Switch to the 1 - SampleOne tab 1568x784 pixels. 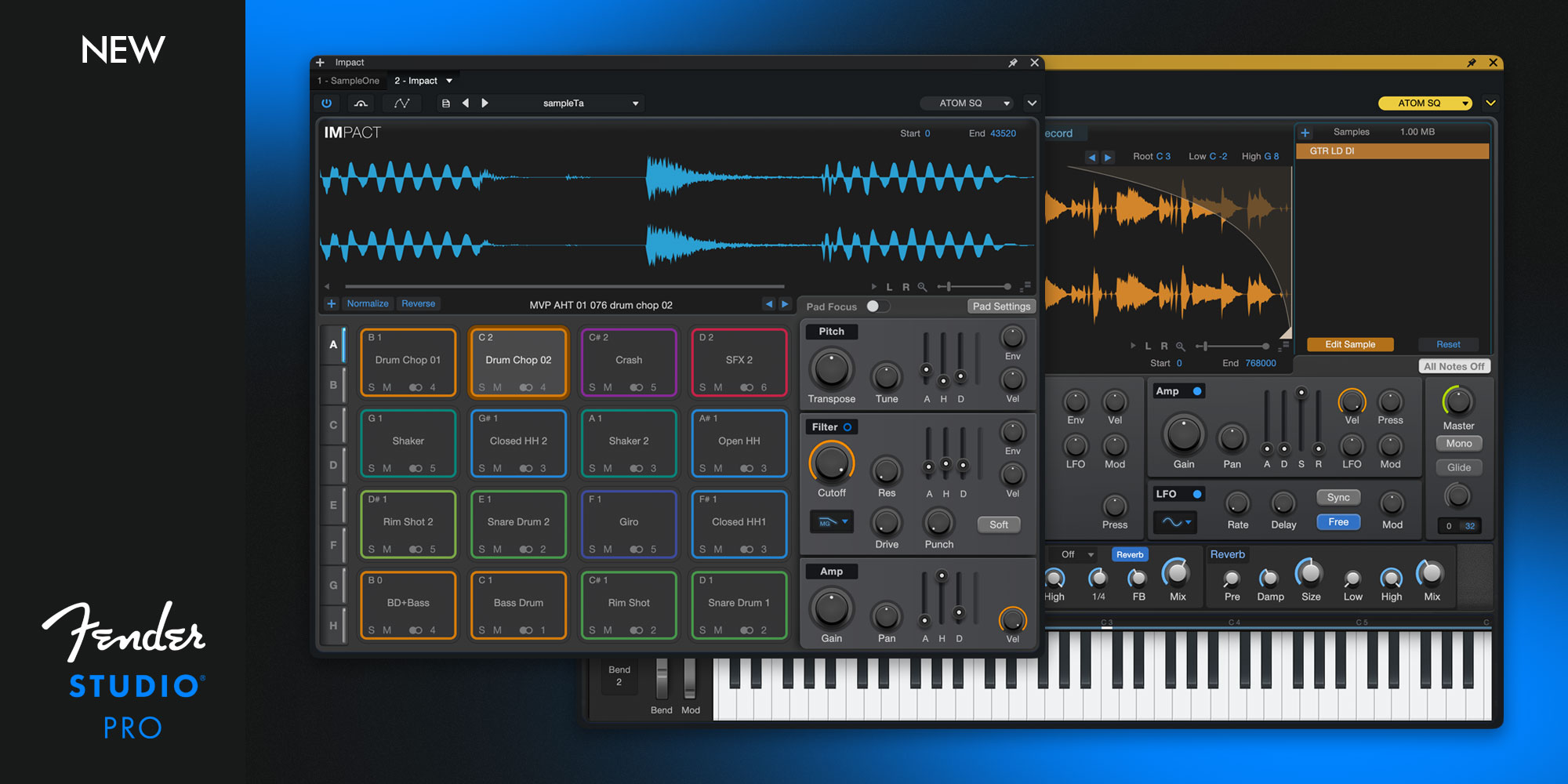[349, 81]
